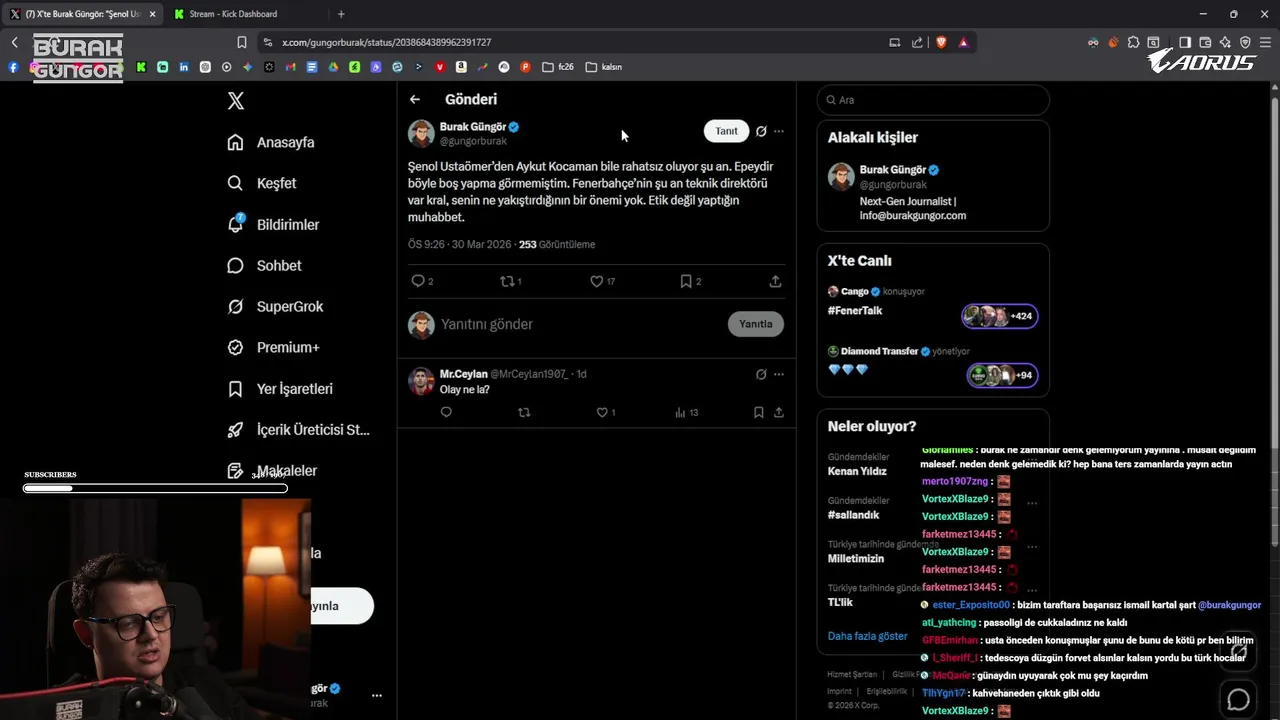Open Keşfet in sidebar
This screenshot has width=1280, height=720.
click(262, 183)
